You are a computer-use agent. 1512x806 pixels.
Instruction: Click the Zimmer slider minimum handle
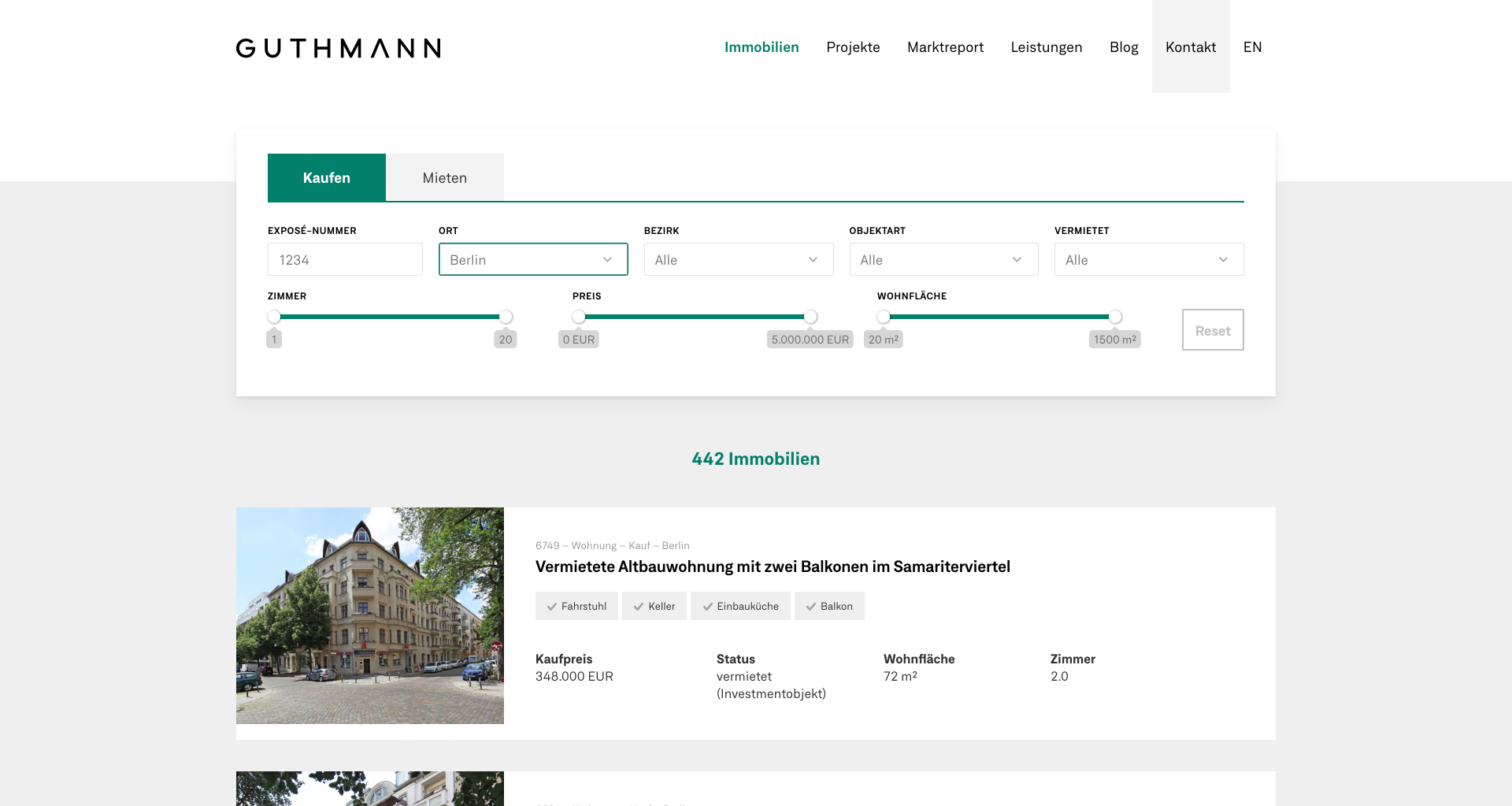coord(274,317)
